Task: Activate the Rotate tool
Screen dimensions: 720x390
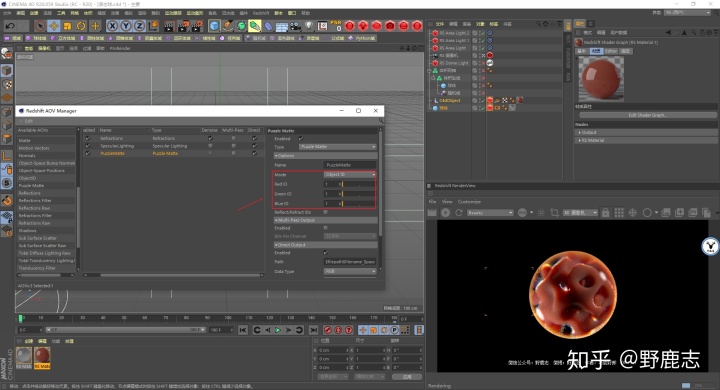Action: pos(81,26)
